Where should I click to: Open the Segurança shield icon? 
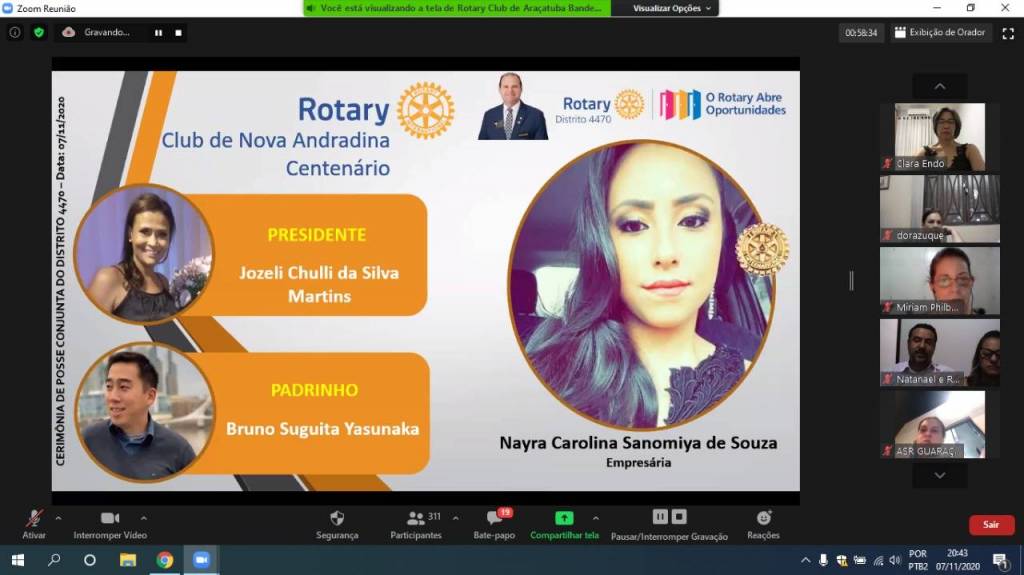[337, 518]
